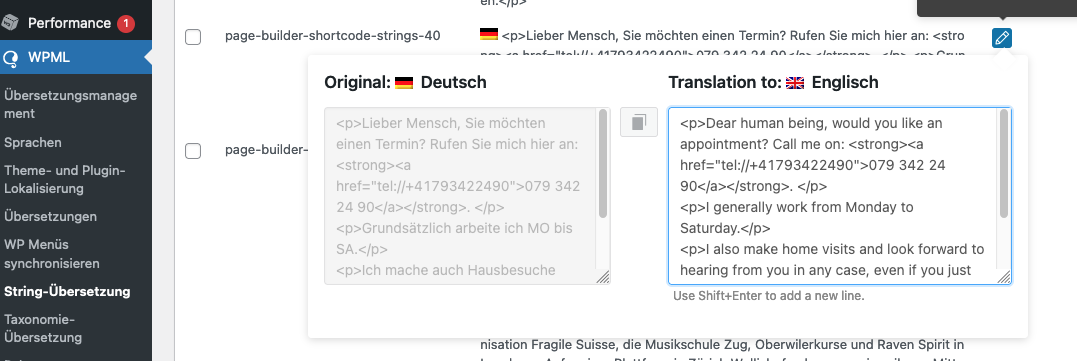The image size is (1077, 361).
Task: Click the UK flag beside Translation label
Action: click(x=795, y=82)
